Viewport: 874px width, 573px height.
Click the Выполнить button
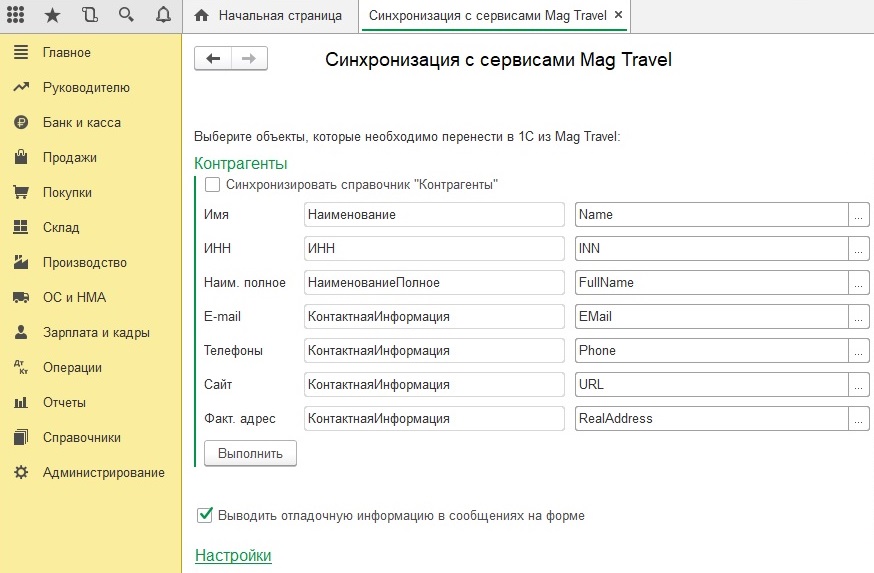tap(250, 453)
